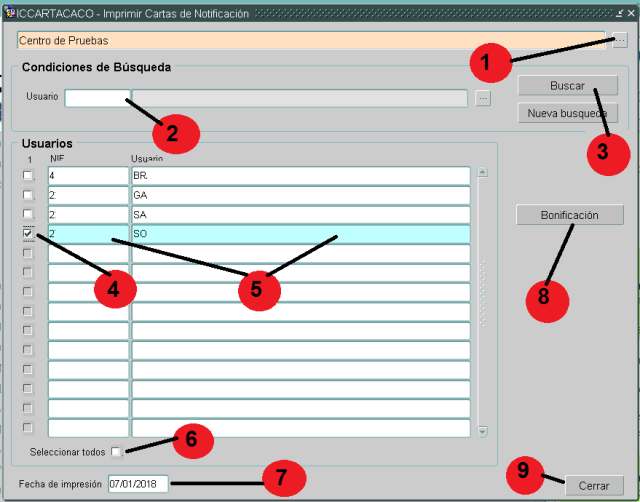This screenshot has width=640, height=502.
Task: Select the Centro de Pruebas field
Action: (x=310, y=40)
